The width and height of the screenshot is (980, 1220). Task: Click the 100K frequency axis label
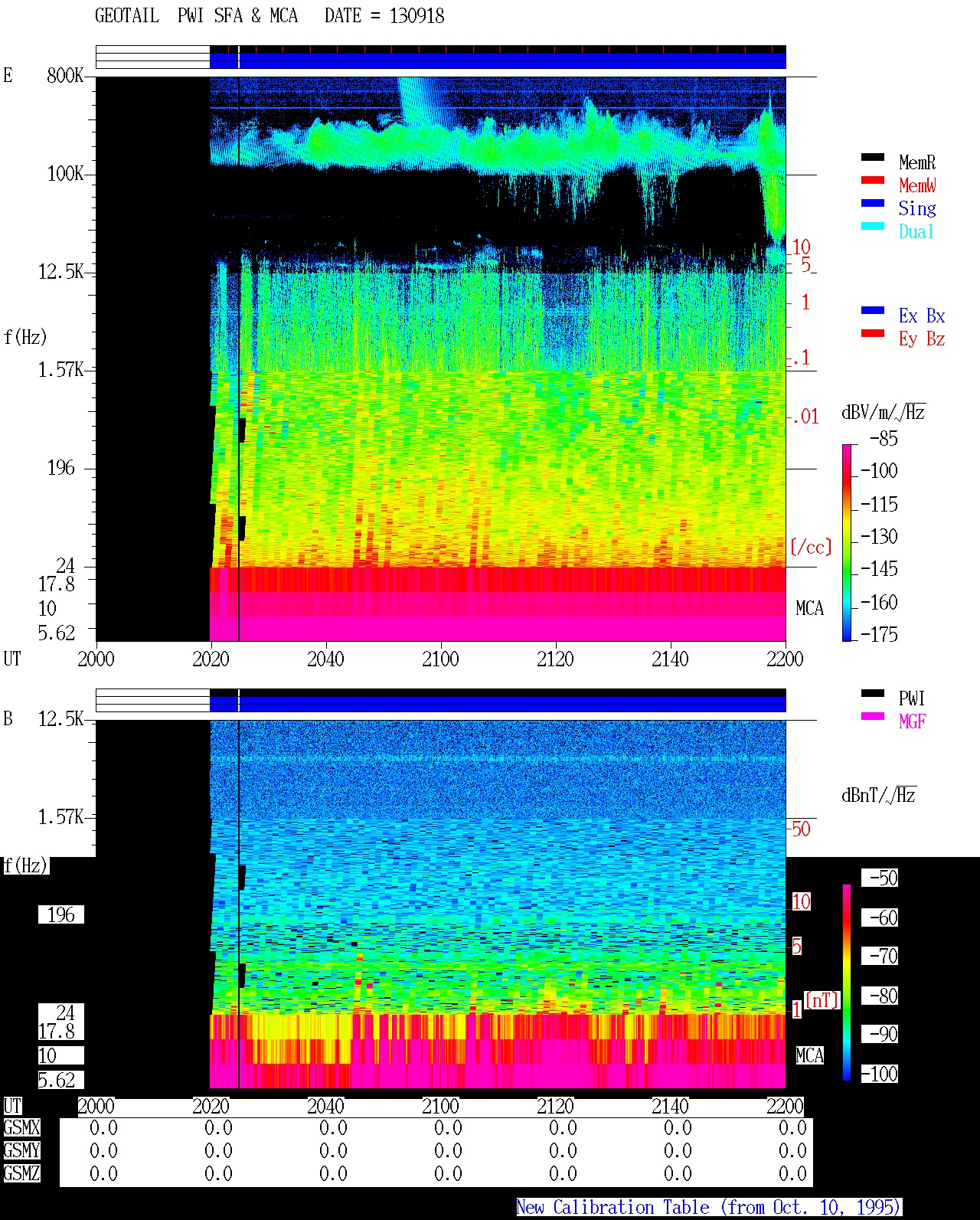click(65, 173)
